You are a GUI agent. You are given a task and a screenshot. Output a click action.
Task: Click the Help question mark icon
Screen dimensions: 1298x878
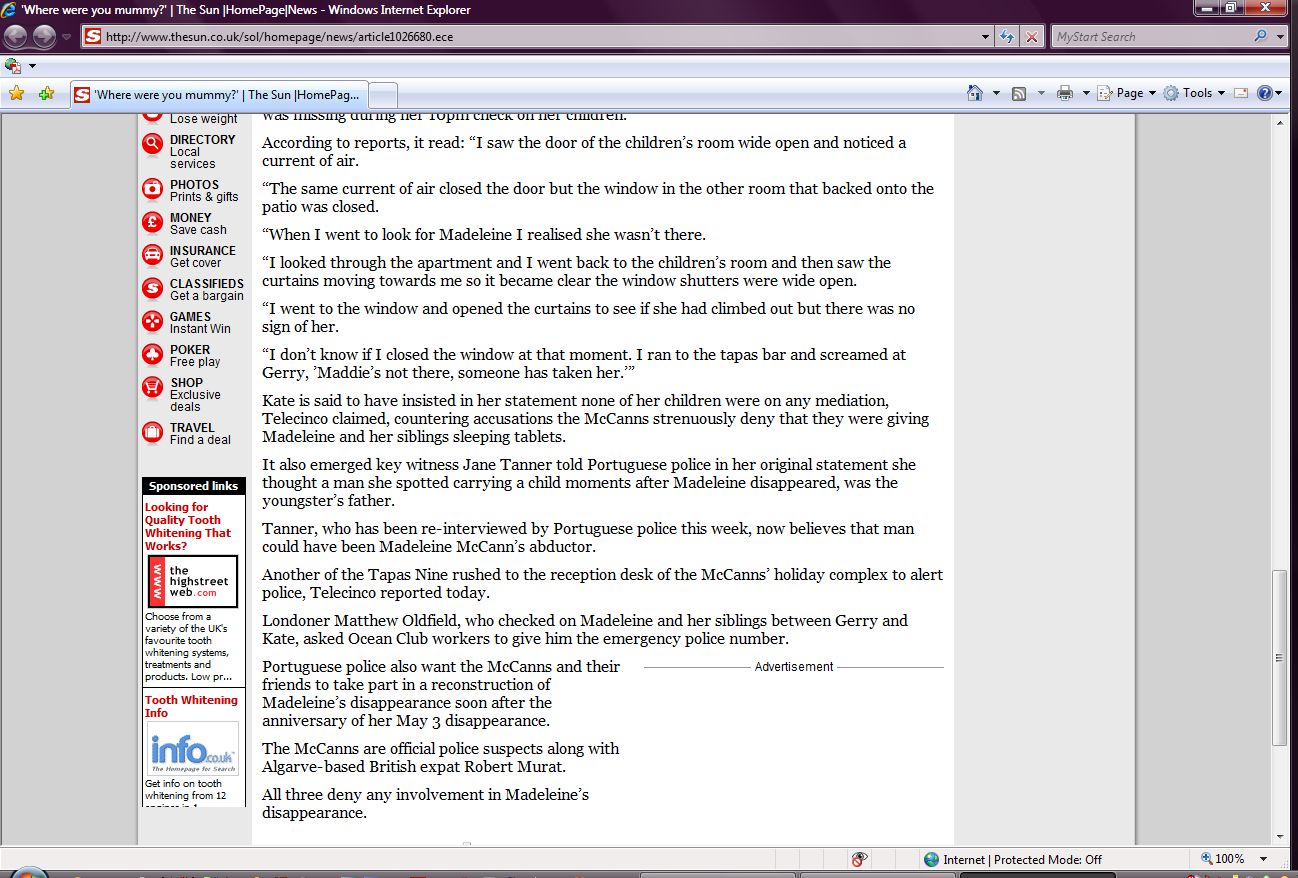(x=1265, y=93)
